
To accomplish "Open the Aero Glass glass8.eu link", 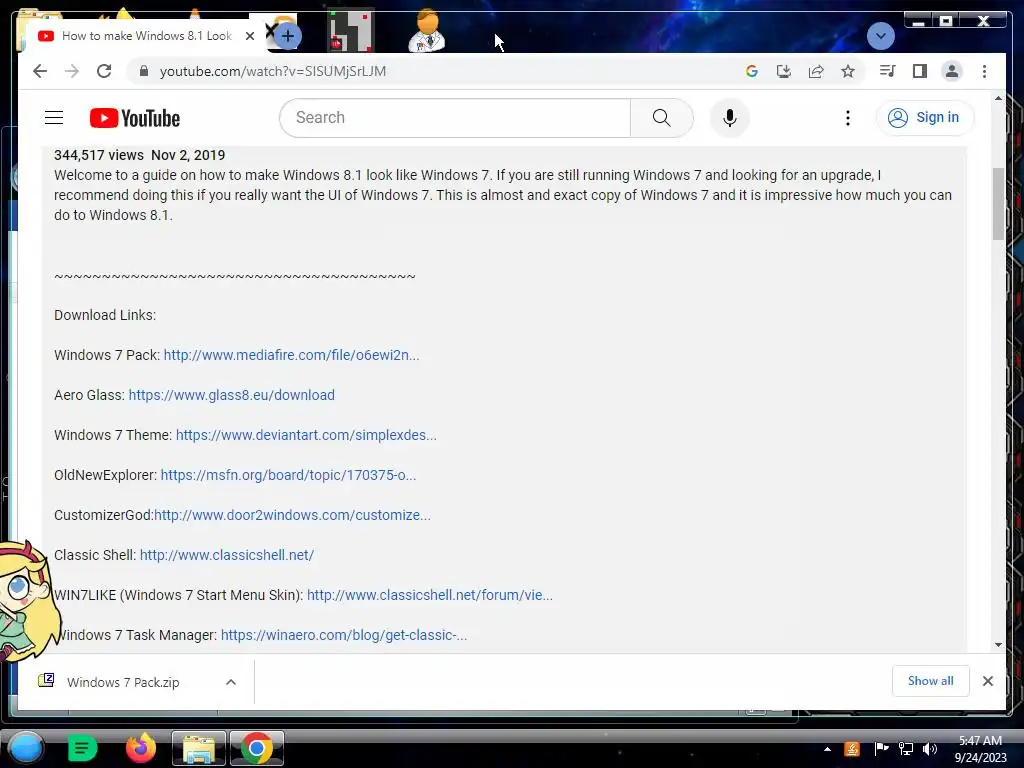I will tap(231, 395).
